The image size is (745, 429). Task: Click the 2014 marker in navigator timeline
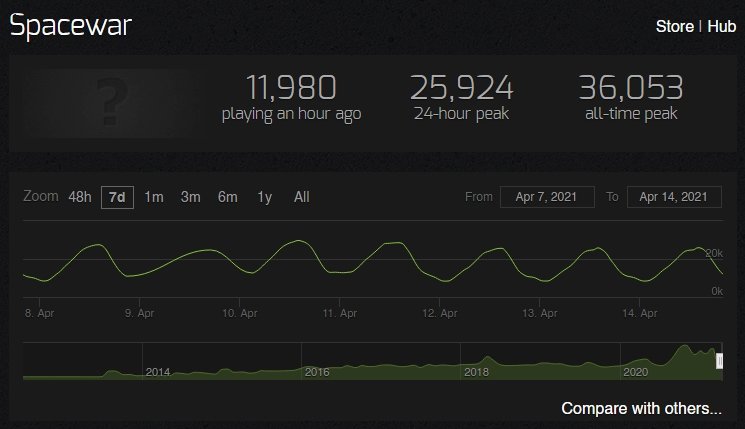click(x=158, y=372)
